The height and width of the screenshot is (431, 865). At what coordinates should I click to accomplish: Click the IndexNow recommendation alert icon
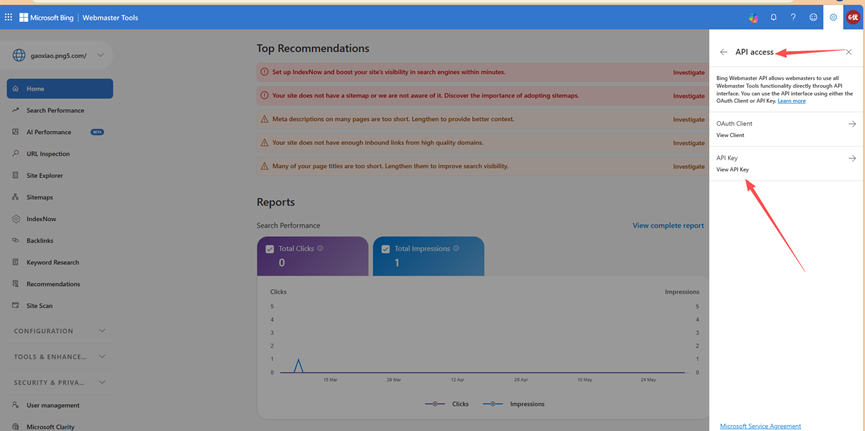[264, 72]
